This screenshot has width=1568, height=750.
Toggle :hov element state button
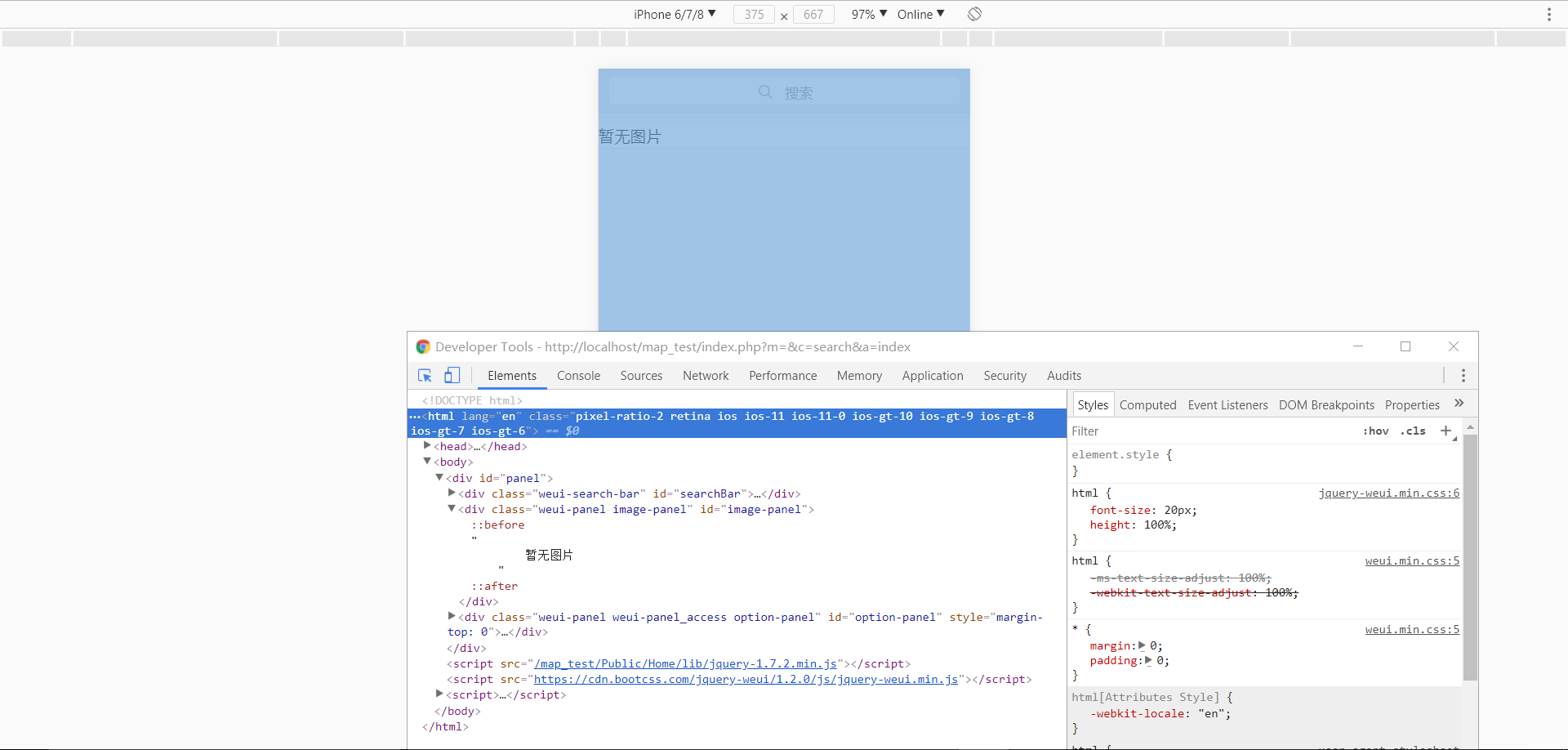(1376, 431)
